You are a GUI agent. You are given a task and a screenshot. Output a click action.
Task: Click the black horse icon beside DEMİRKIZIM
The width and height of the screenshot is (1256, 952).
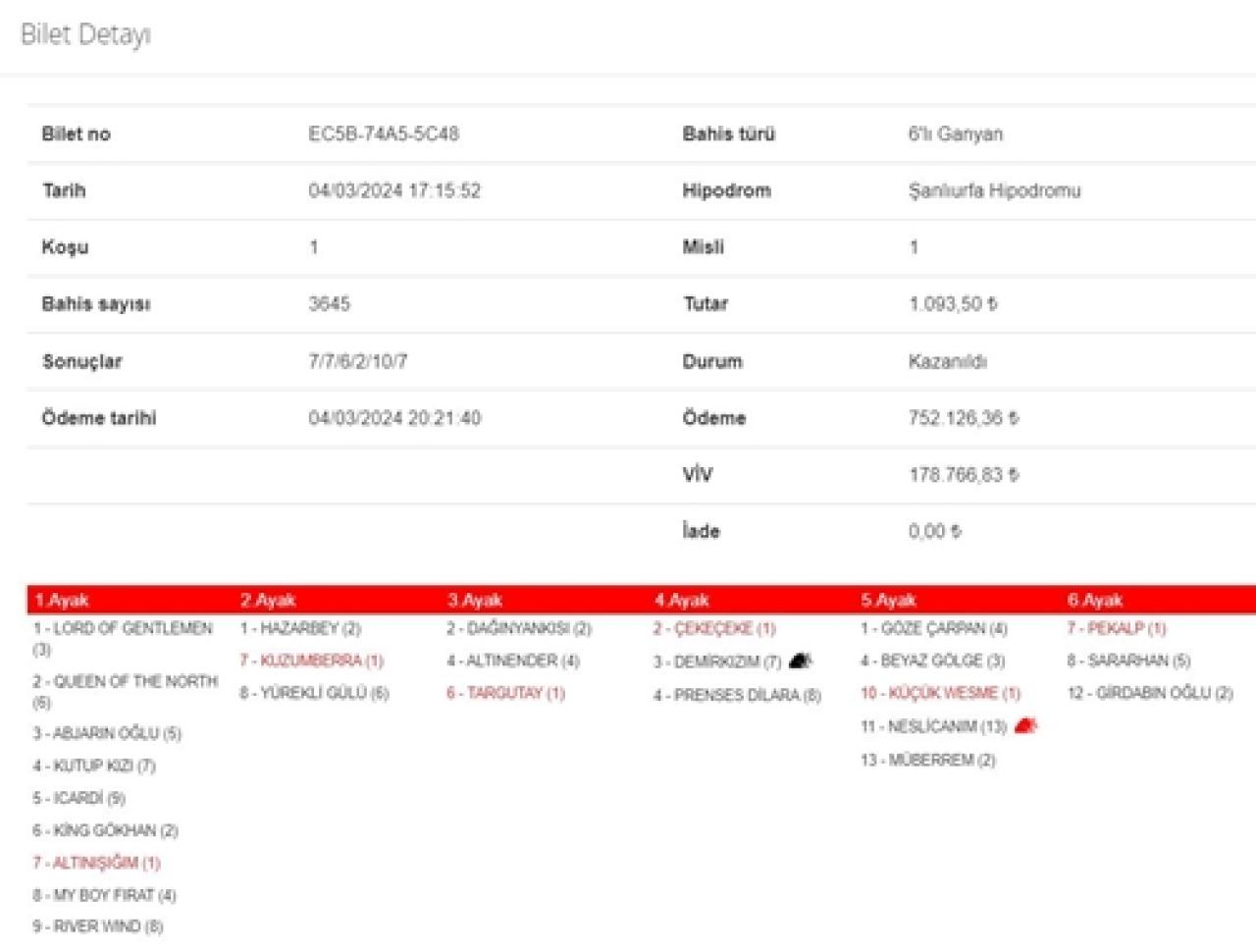801,661
